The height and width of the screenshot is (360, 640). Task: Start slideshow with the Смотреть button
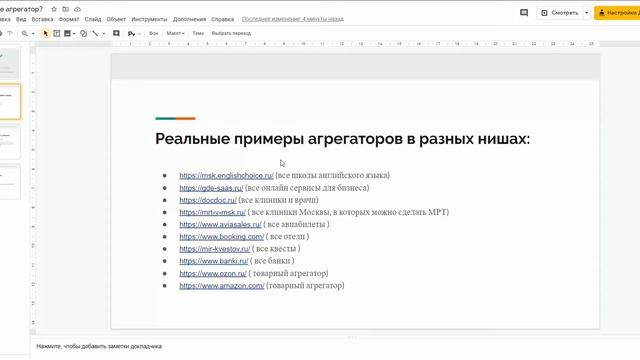point(560,13)
